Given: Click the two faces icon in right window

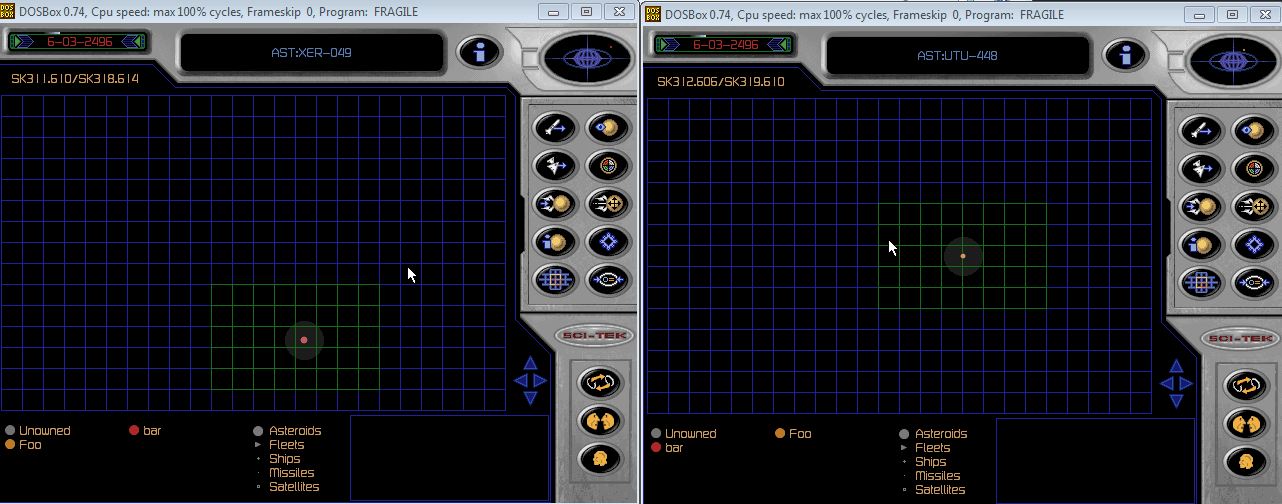Looking at the screenshot, I should click(x=1245, y=424).
